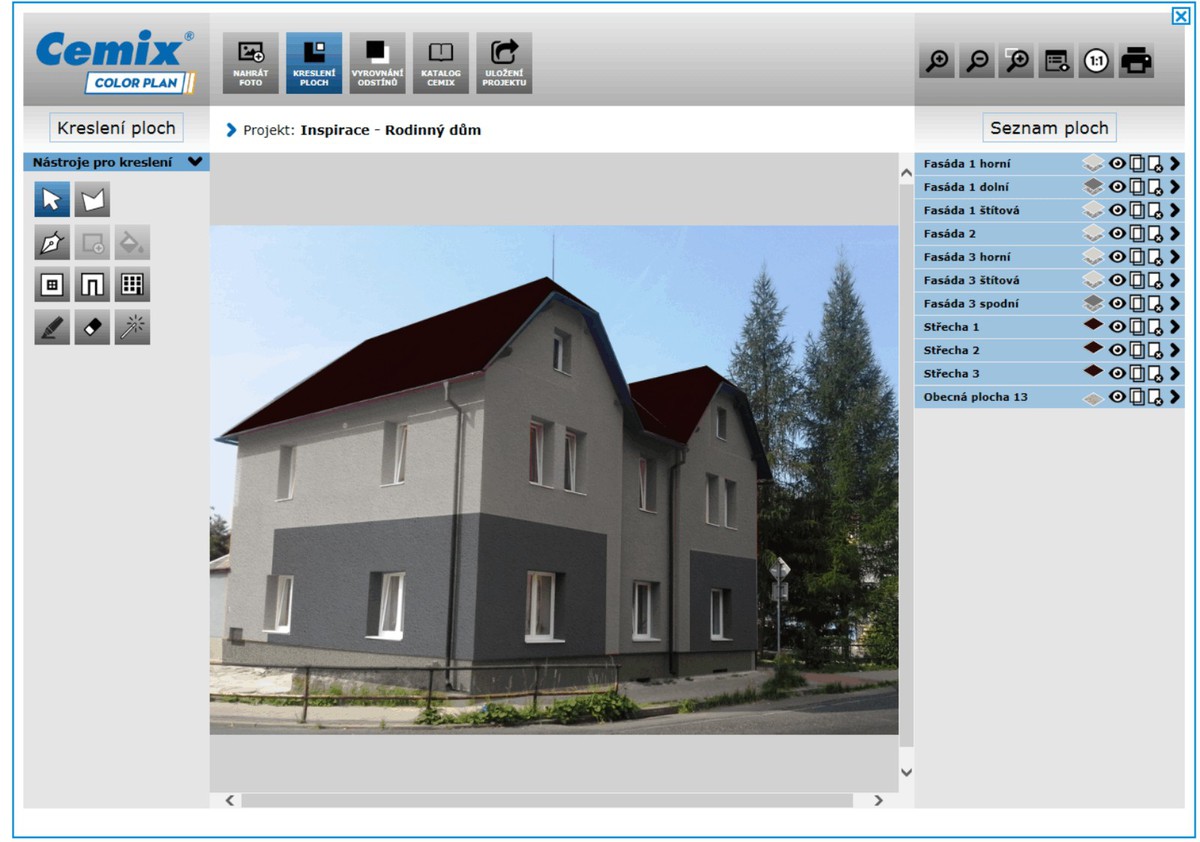Screen dimensions: 1200x842
Task: Expand the Střecha 1 row arrow
Action: tap(1175, 327)
